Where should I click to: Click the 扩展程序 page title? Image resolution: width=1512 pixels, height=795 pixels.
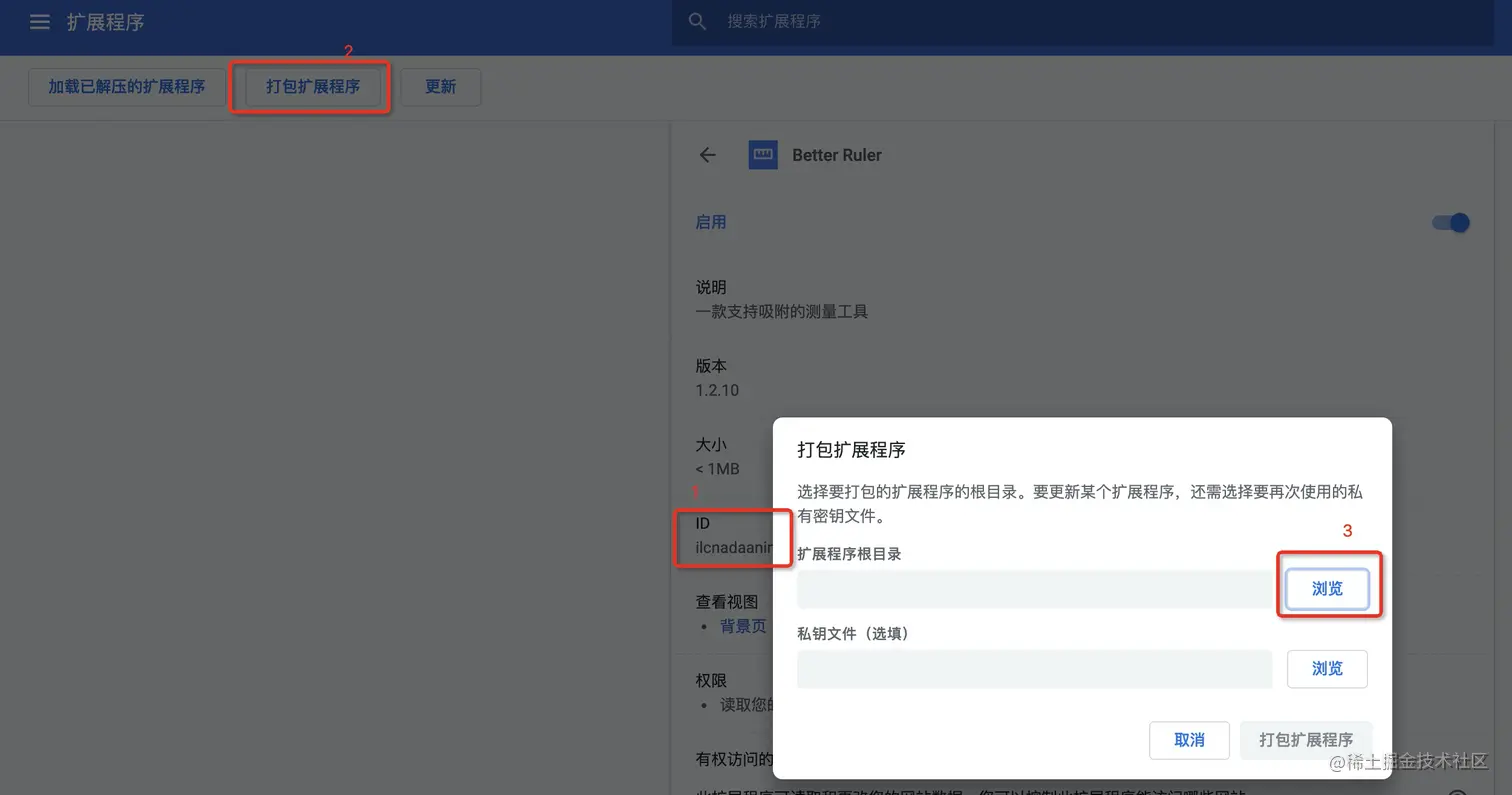pyautogui.click(x=106, y=22)
